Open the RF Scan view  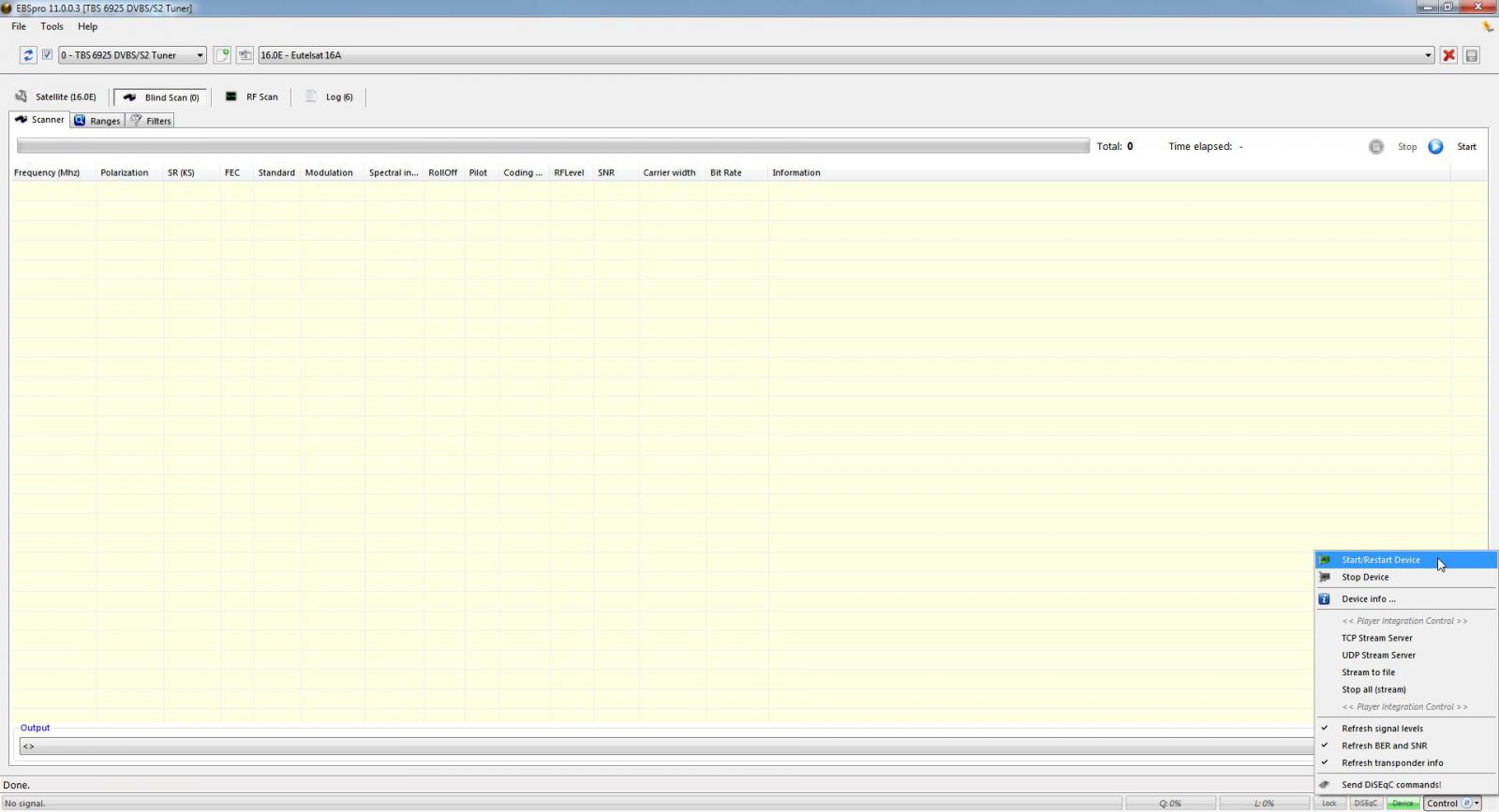point(252,97)
